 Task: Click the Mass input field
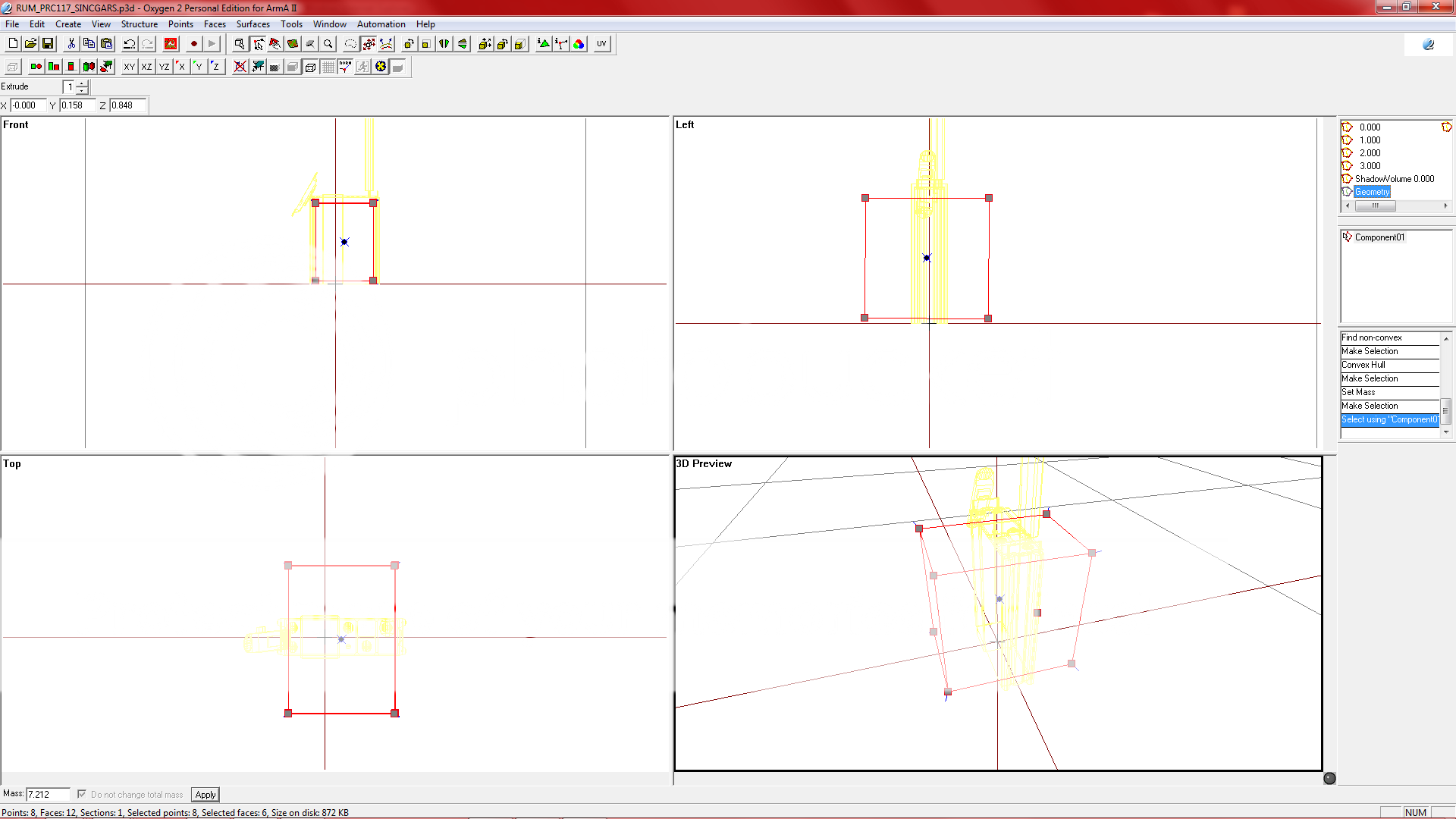point(47,795)
